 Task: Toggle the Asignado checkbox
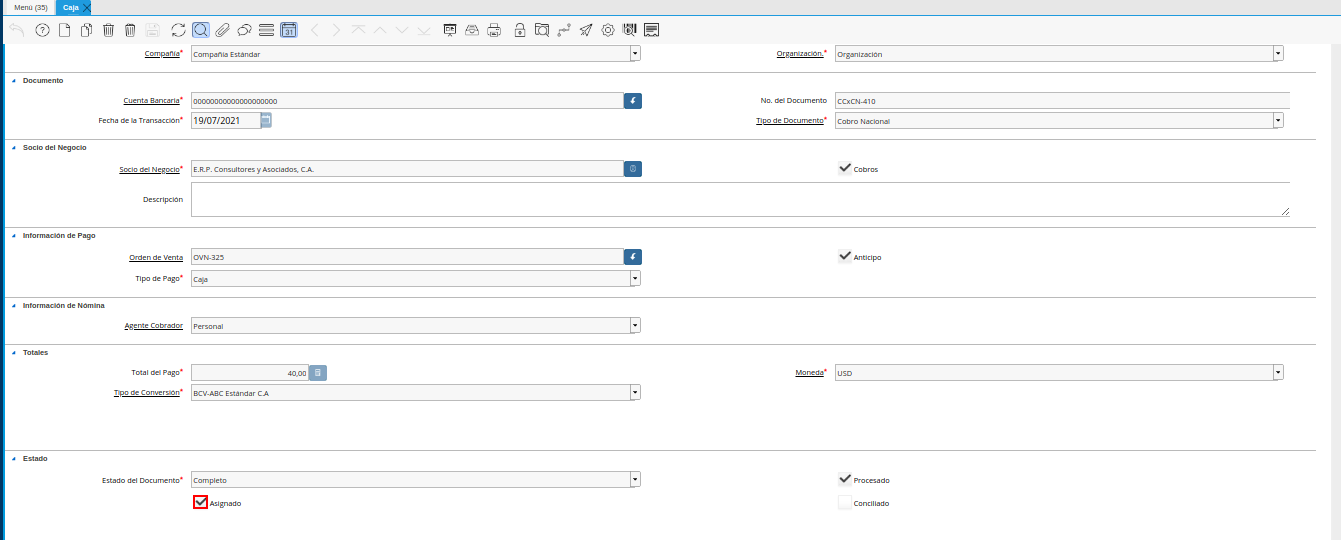coord(200,502)
